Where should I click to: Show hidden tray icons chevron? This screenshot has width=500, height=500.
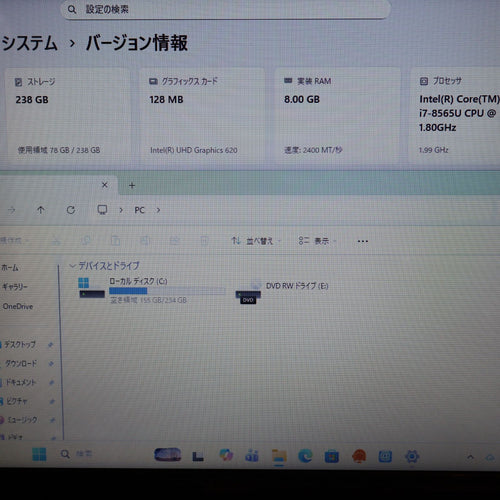tap(470, 457)
